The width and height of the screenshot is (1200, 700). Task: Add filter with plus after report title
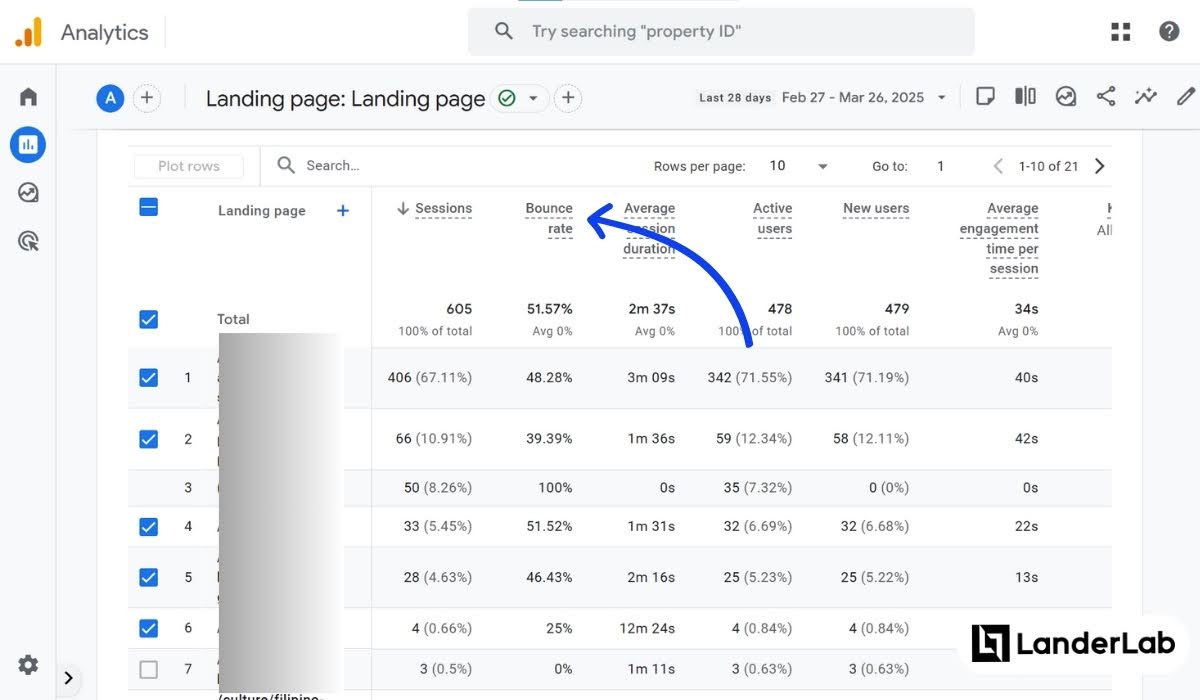(x=568, y=98)
